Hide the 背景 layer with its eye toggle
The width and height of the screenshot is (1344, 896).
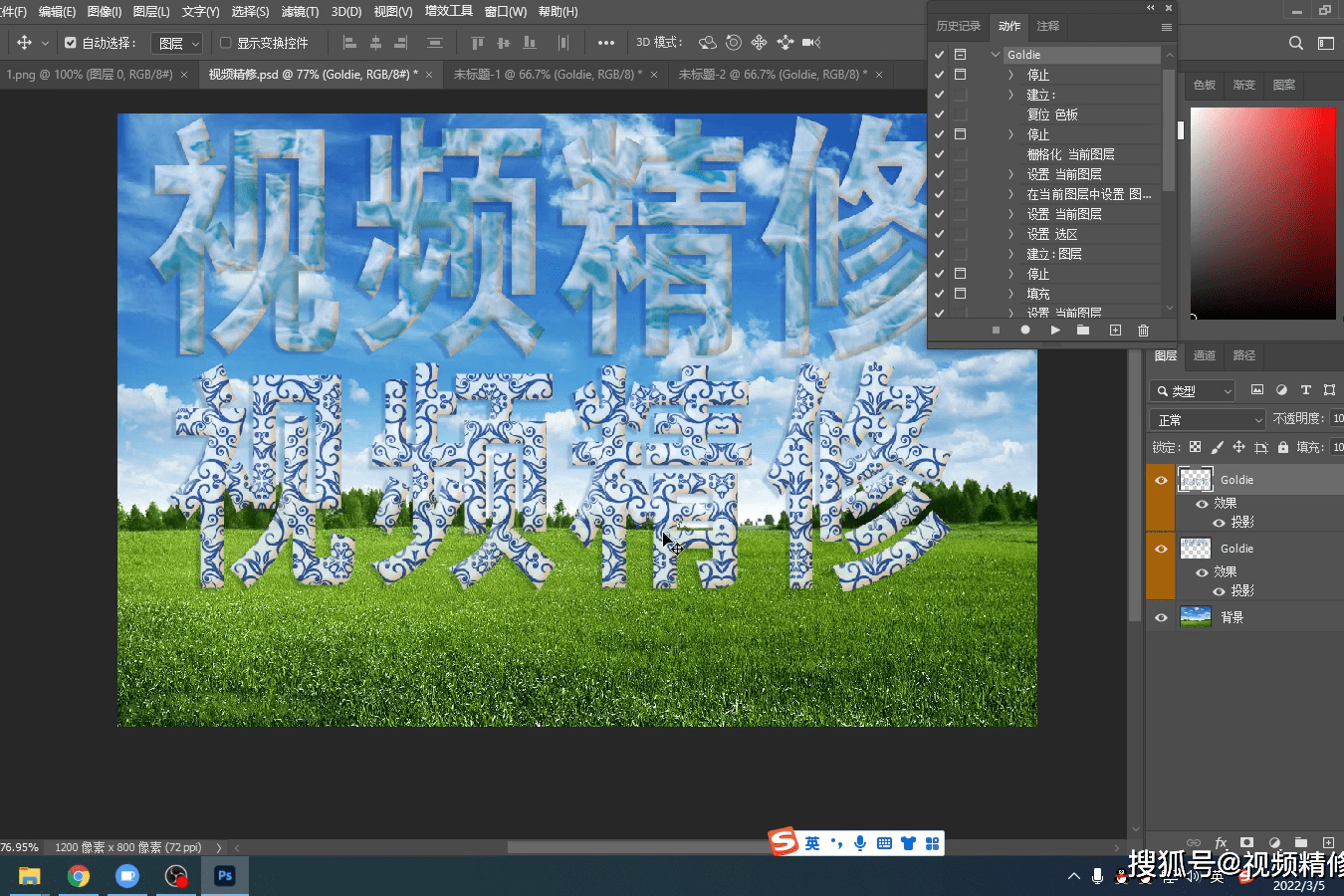click(x=1160, y=616)
